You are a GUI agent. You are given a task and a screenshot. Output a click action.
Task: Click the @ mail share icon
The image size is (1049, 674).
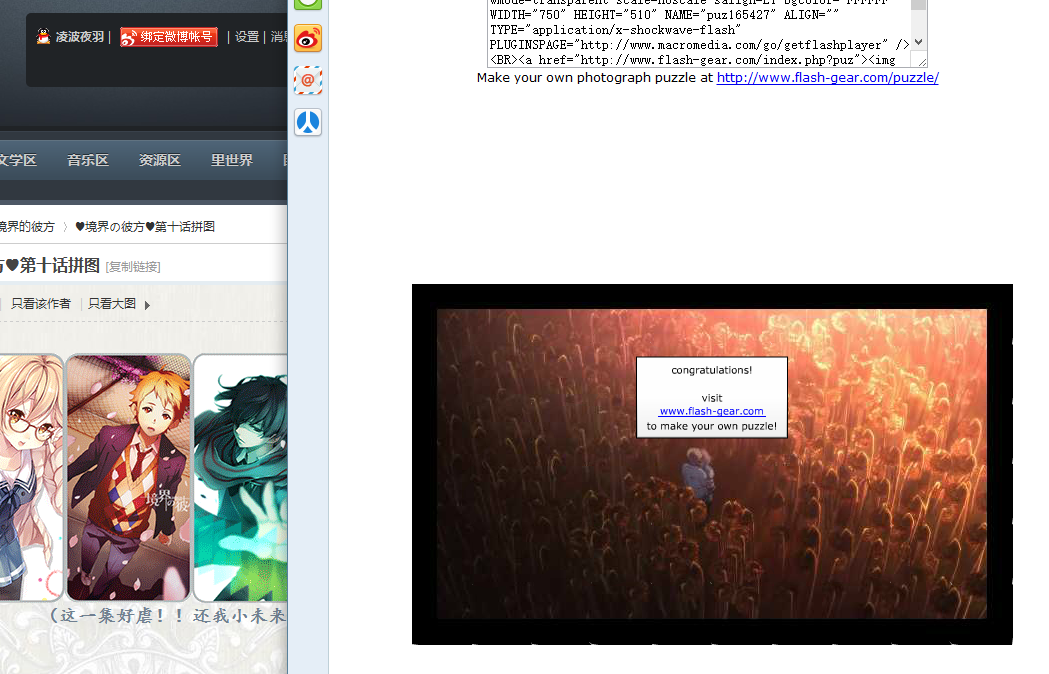click(308, 81)
